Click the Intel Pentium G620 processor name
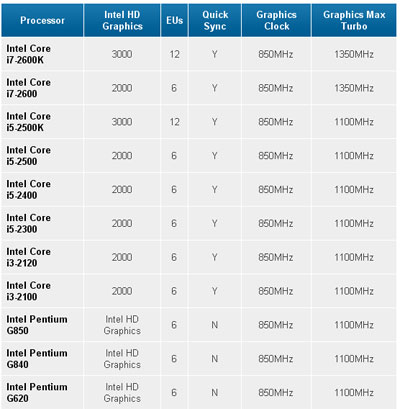 coord(37,392)
